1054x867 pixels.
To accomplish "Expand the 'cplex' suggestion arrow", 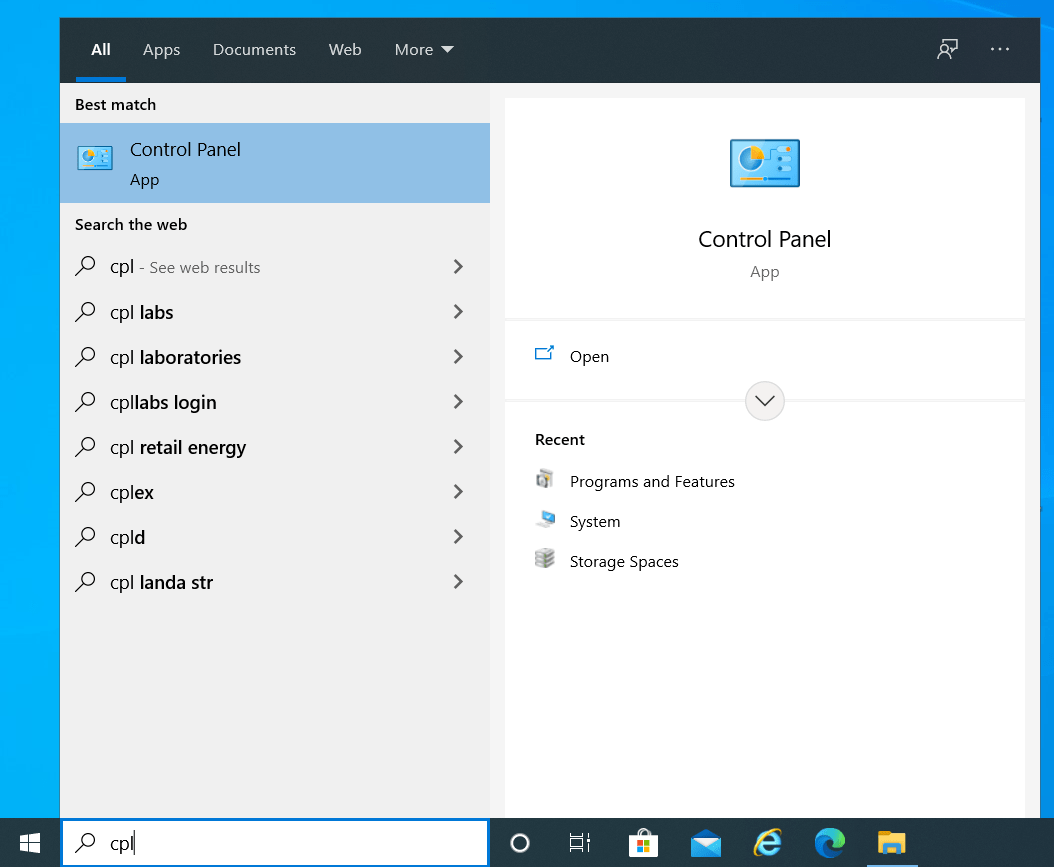I will (458, 492).
